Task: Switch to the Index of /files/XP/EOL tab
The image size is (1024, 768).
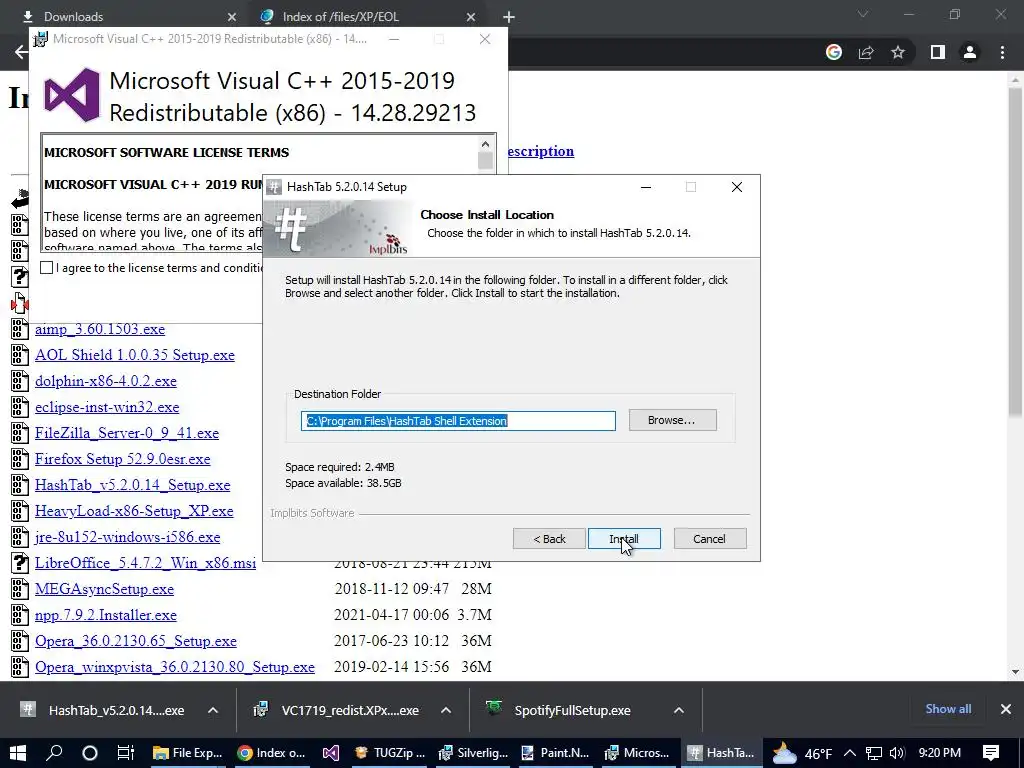Action: pos(340,16)
